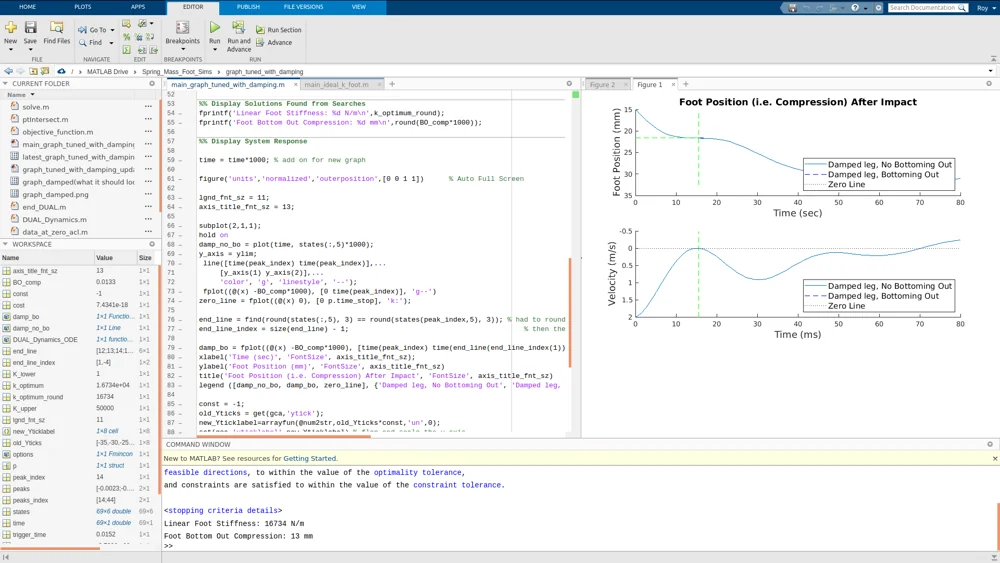This screenshot has width=1000, height=563.
Task: Switch to the PUBLISH tab
Action: [248, 7]
